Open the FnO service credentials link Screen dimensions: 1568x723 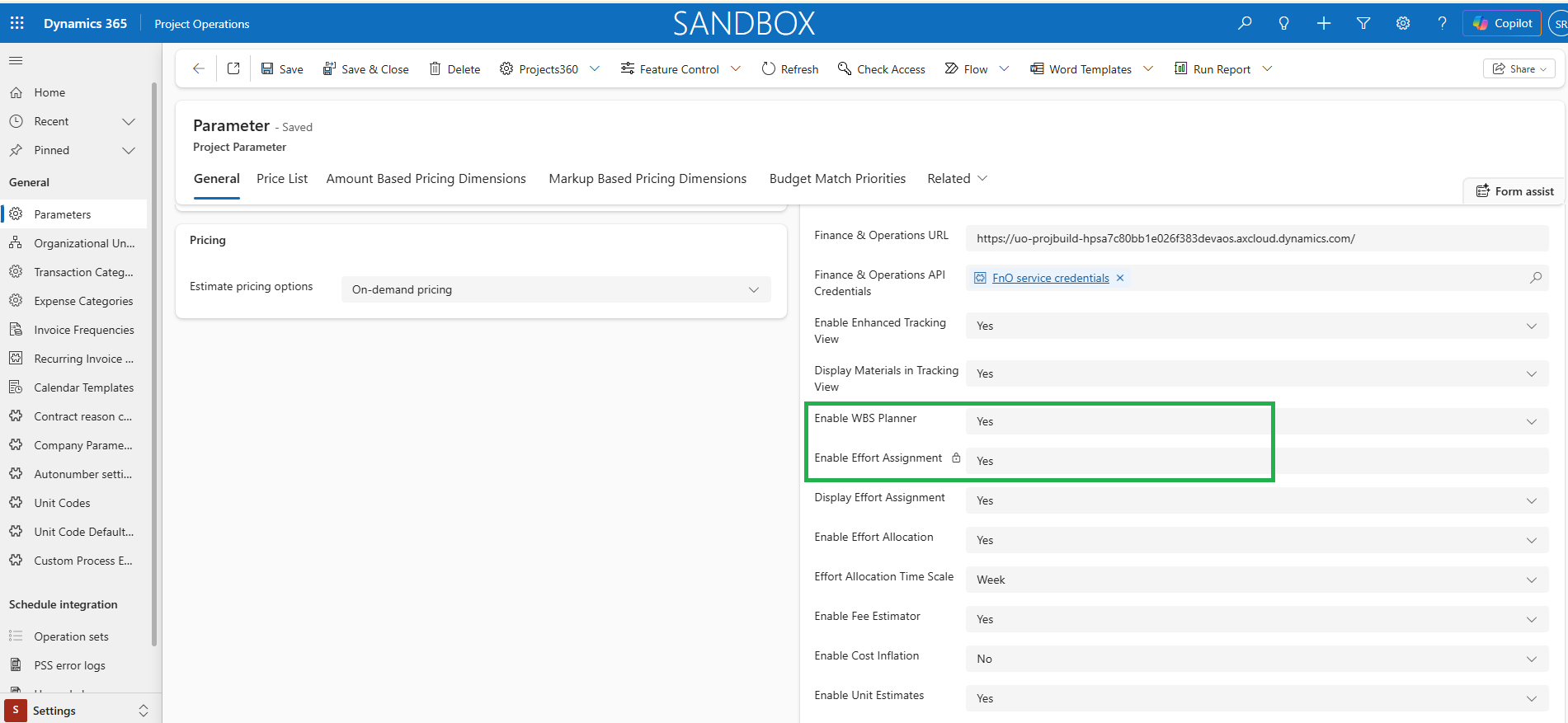coord(1050,278)
